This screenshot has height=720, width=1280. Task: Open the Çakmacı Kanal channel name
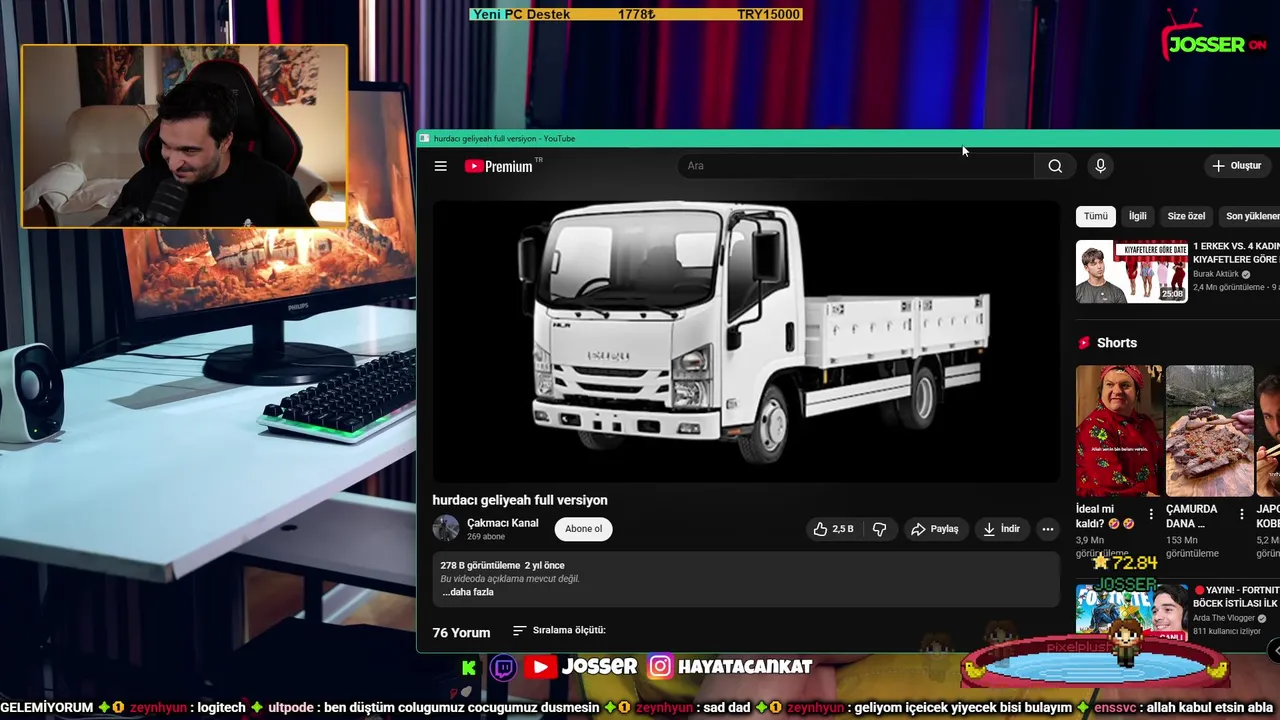tap(502, 523)
